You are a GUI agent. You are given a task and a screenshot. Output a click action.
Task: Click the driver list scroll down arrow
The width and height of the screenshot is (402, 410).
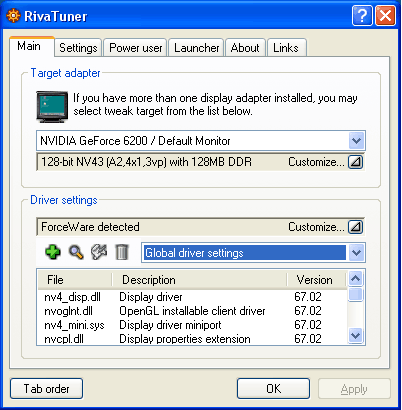coord(356,335)
